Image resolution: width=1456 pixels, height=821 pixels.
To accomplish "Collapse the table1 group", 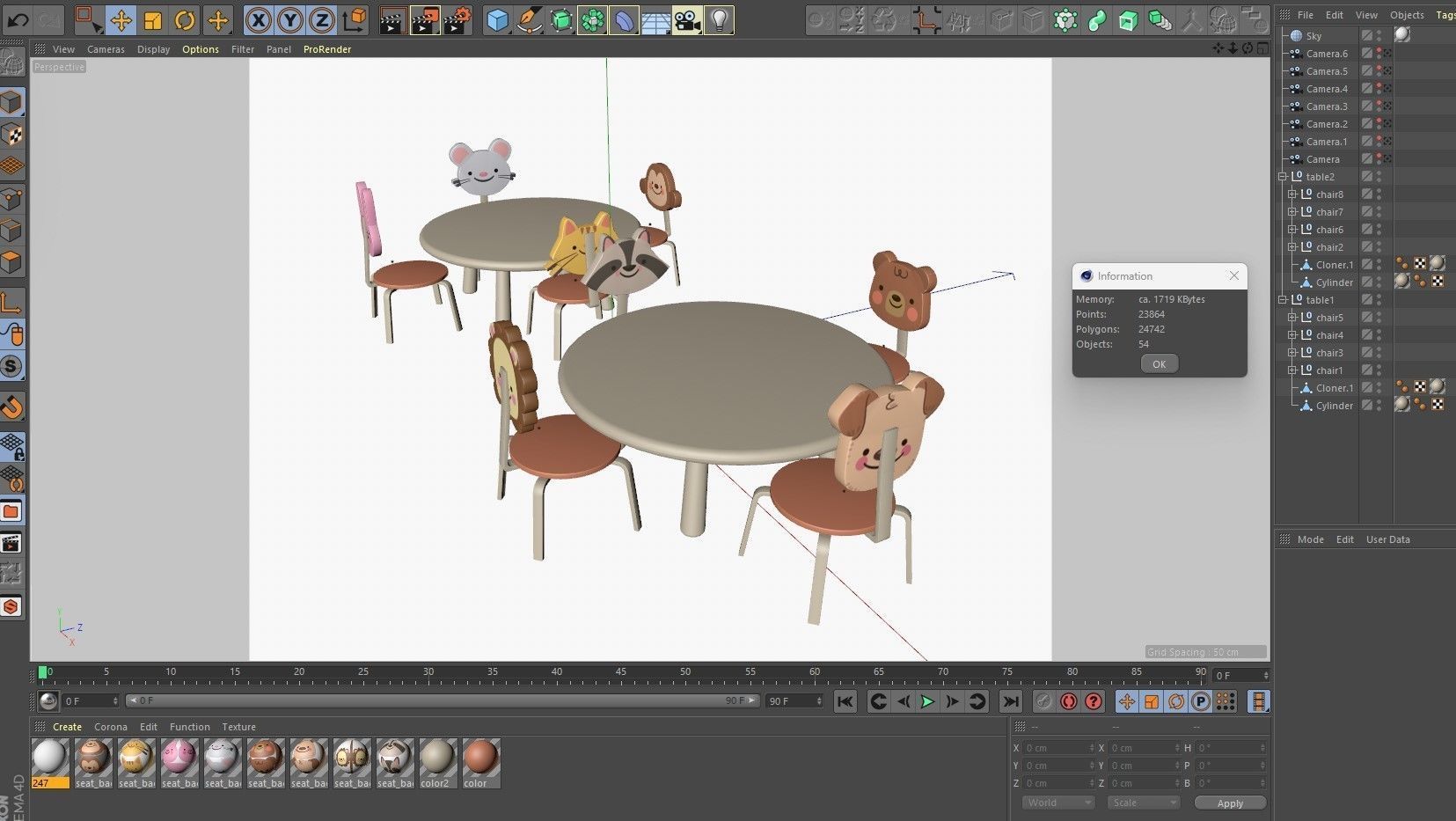I will 1283,300.
